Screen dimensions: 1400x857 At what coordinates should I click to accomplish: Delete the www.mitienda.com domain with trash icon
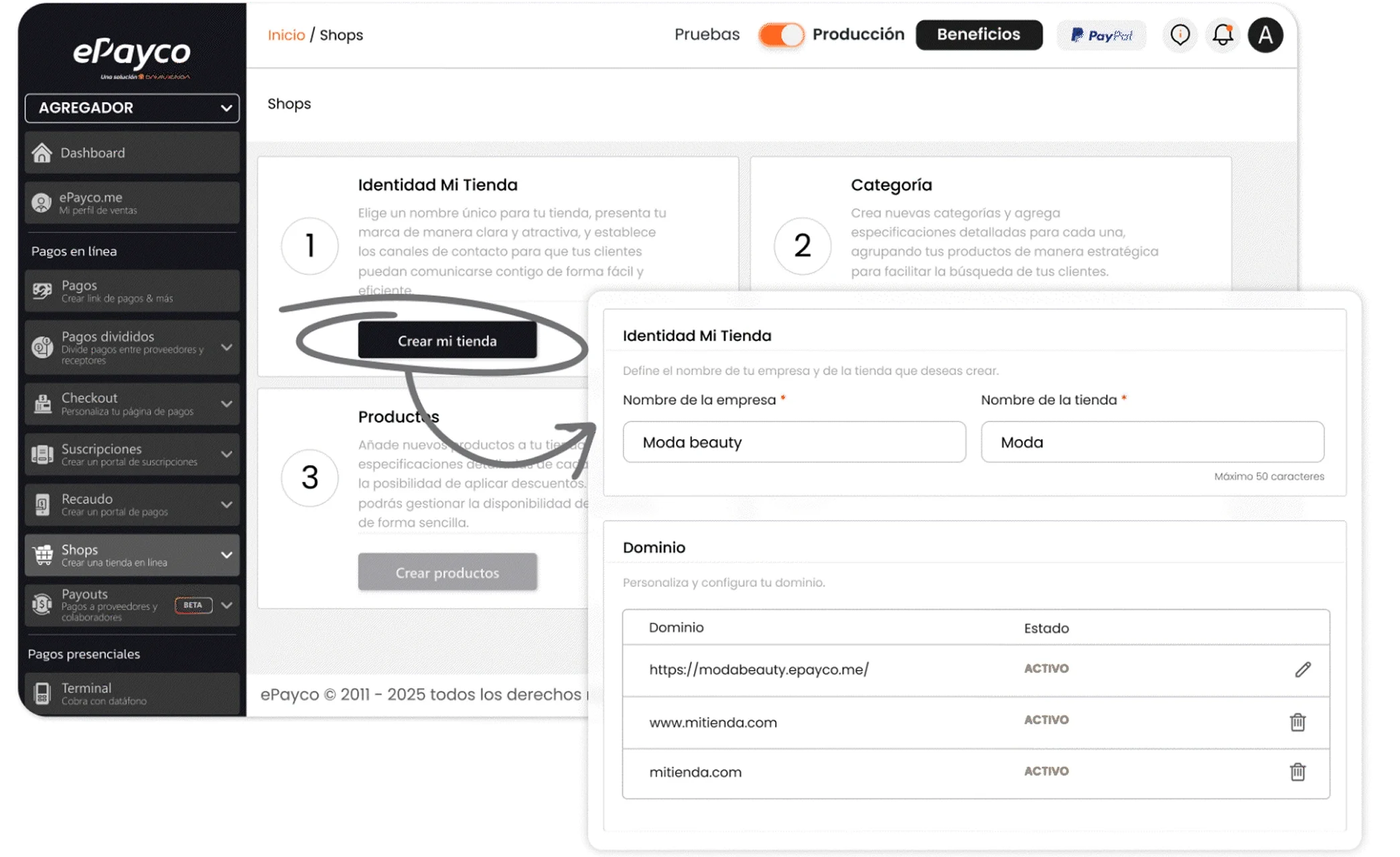(1298, 722)
